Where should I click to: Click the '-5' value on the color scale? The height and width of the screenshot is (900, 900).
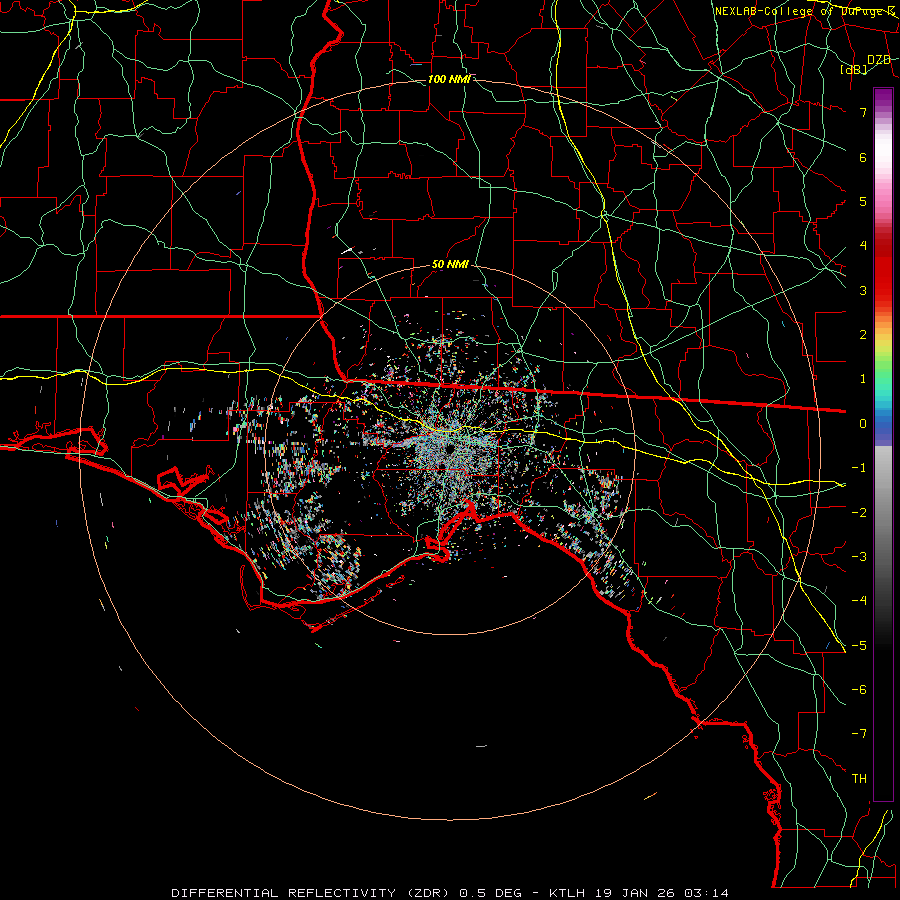(x=859, y=646)
